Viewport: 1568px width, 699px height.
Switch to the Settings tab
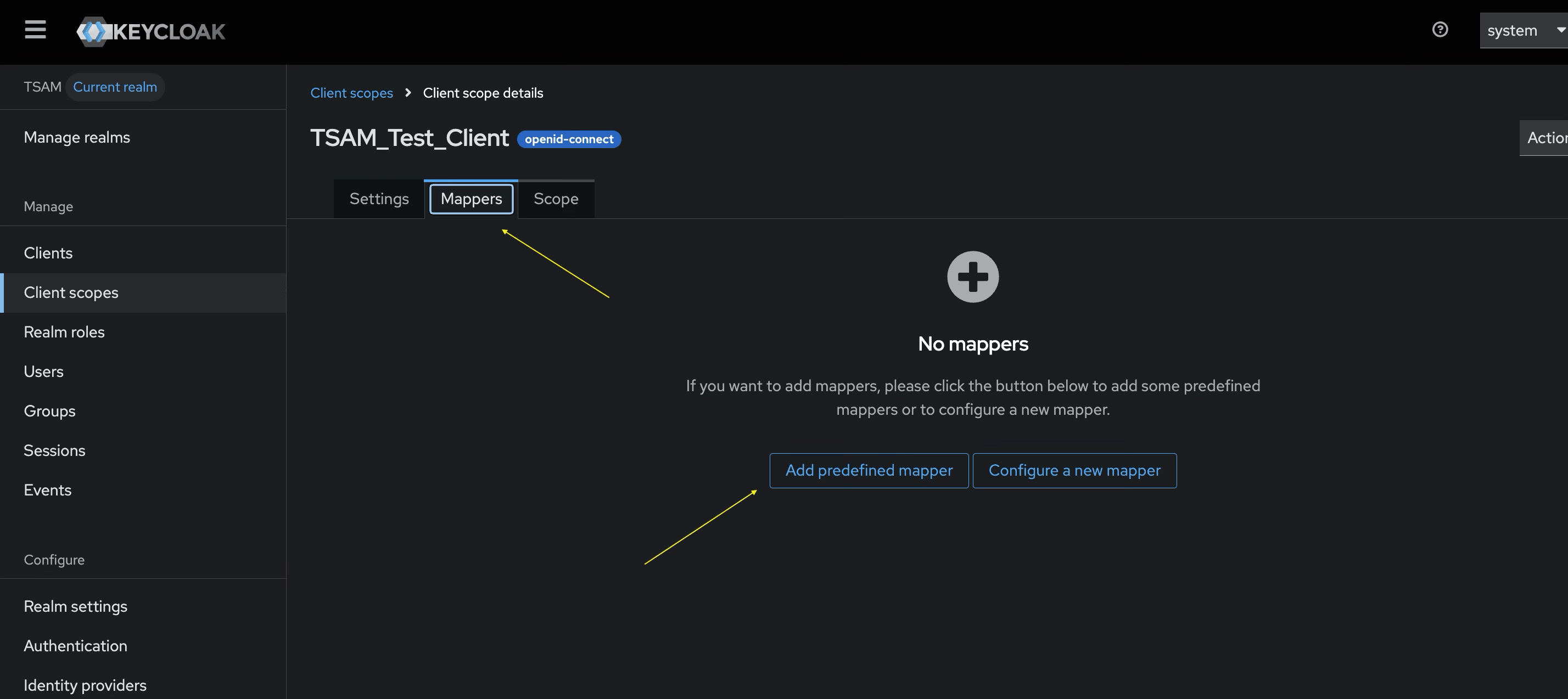(x=379, y=199)
